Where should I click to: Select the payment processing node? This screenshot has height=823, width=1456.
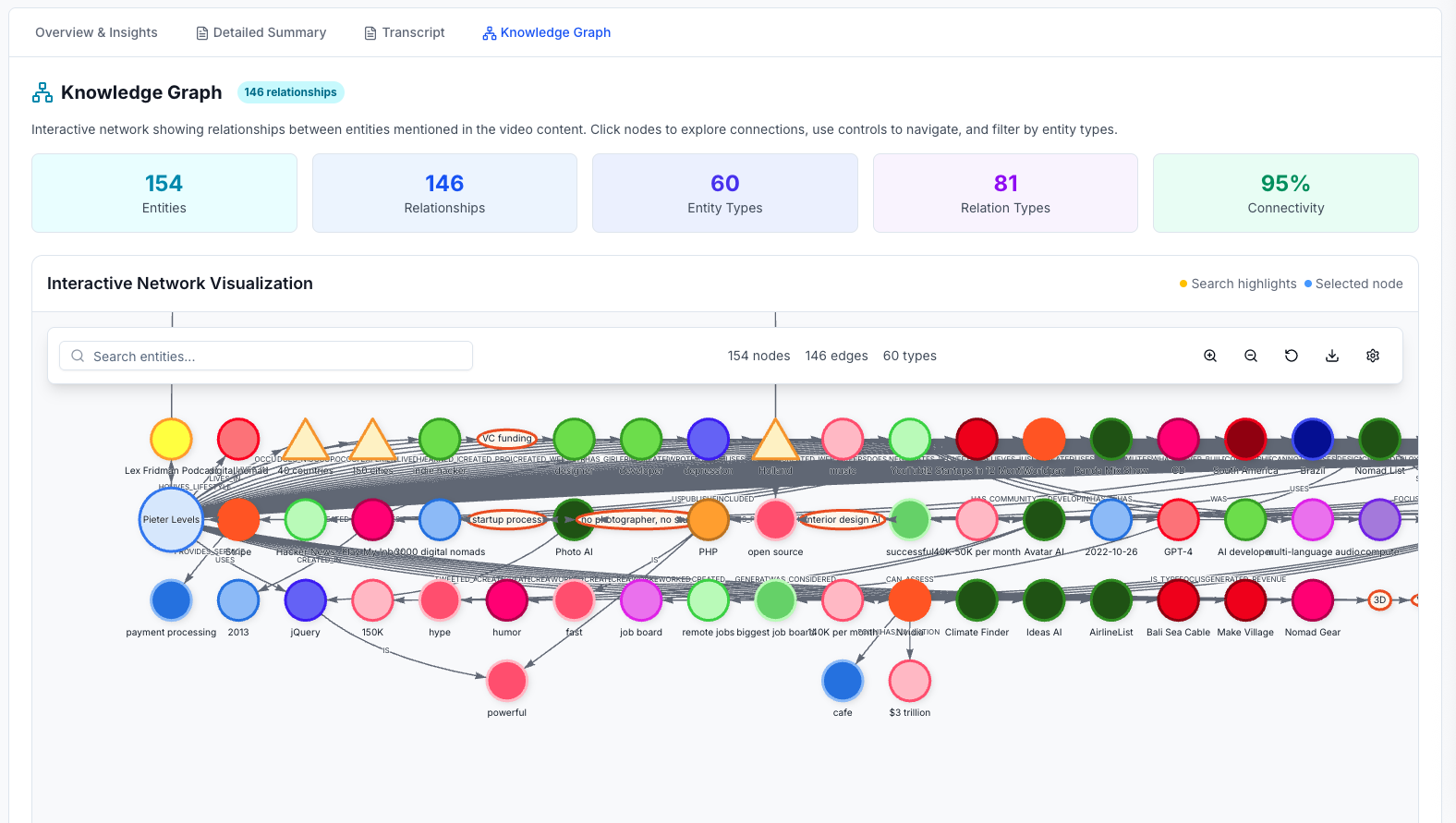tap(171, 600)
